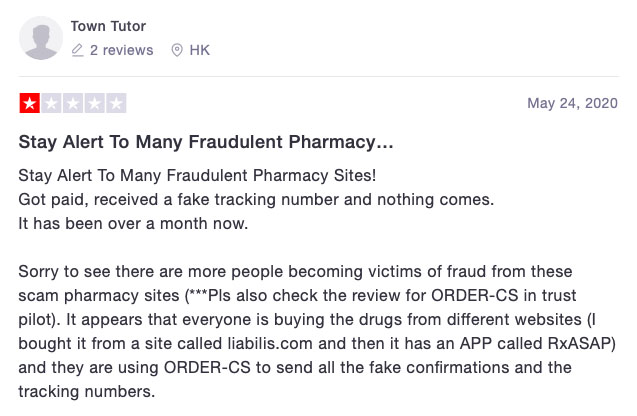The image size is (637, 416).
Task: Click the location pin icon
Action: pos(177,50)
